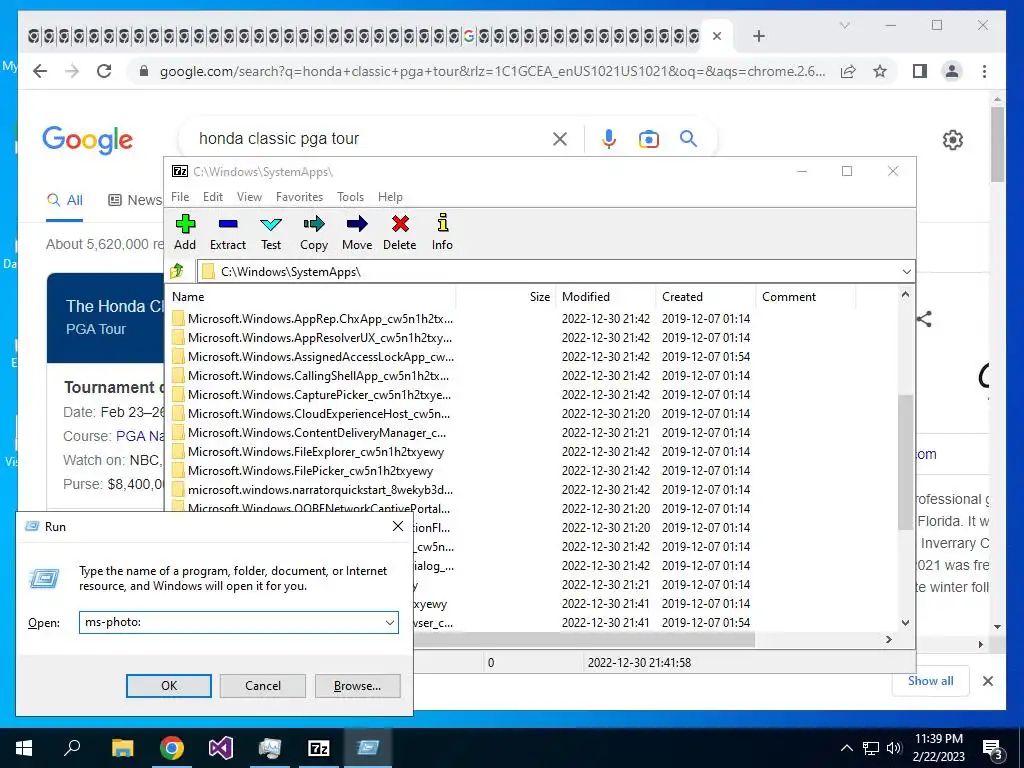Sort by the Size column header
1024x768 pixels.
tap(506, 296)
